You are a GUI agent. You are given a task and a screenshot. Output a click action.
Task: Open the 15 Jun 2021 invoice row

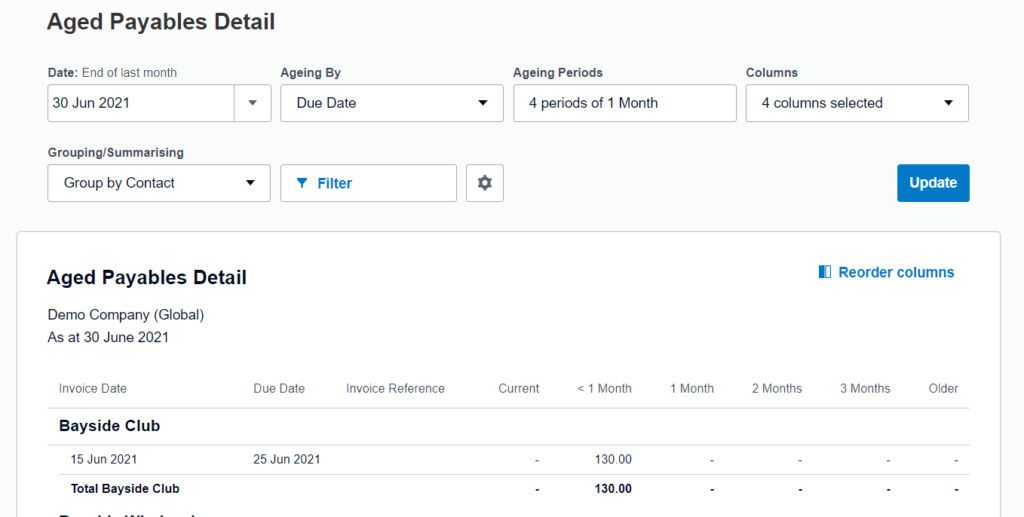point(104,460)
